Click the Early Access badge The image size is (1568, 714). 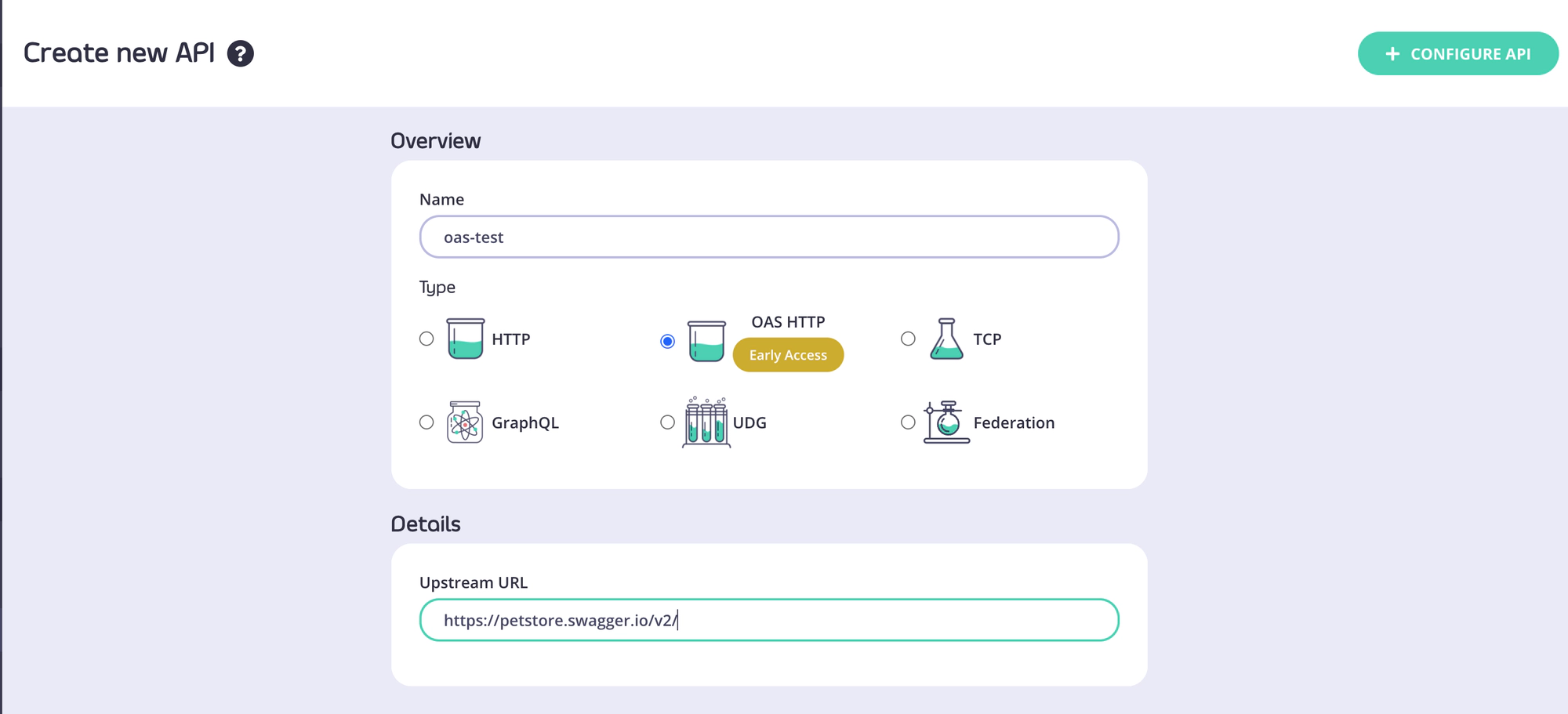[788, 354]
